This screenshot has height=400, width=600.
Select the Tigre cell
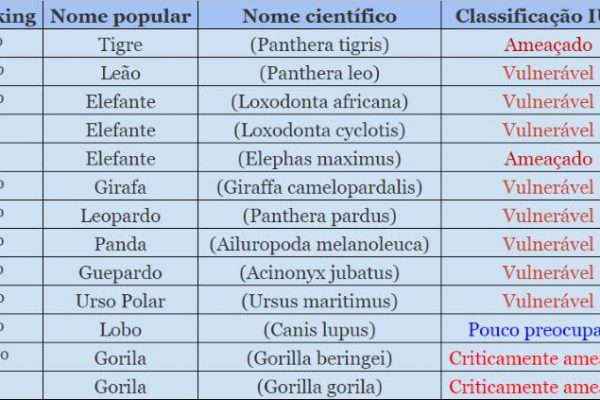[120, 45]
